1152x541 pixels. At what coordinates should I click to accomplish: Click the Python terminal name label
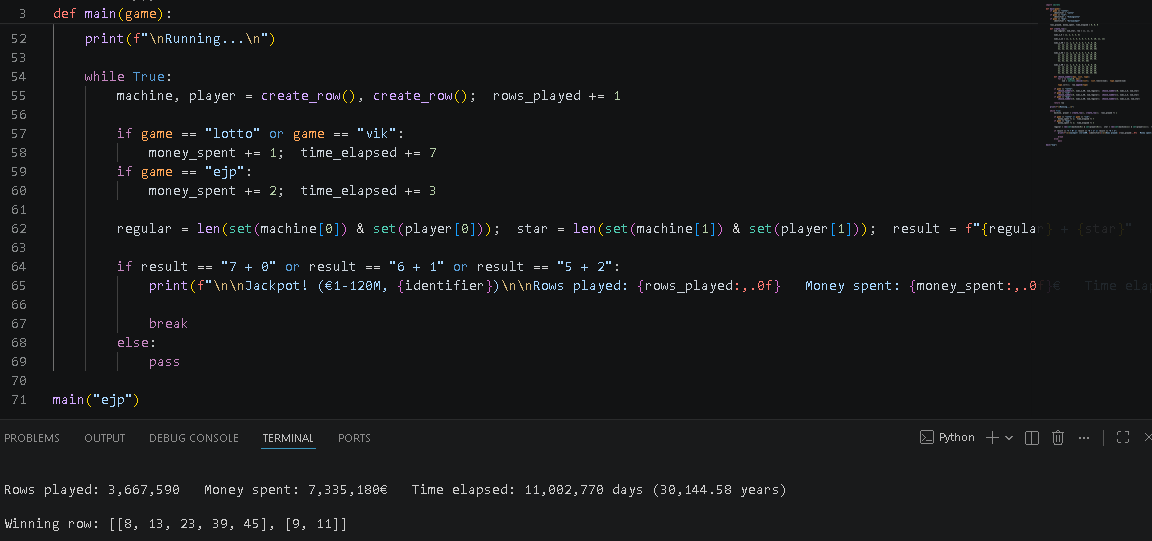pyautogui.click(x=957, y=437)
